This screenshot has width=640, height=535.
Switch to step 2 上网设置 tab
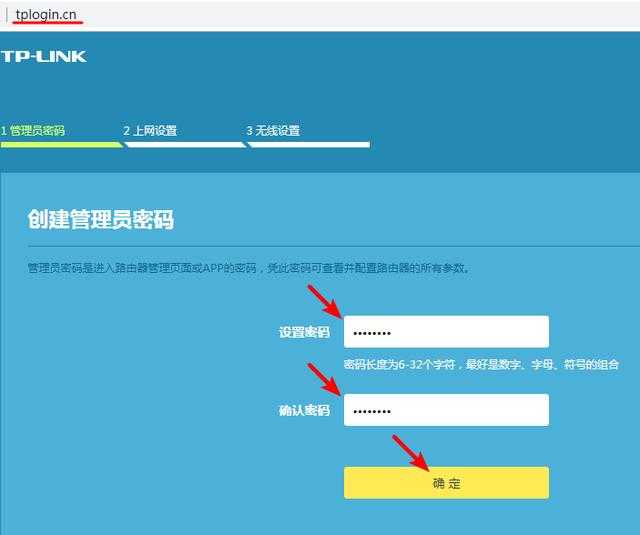(x=150, y=131)
